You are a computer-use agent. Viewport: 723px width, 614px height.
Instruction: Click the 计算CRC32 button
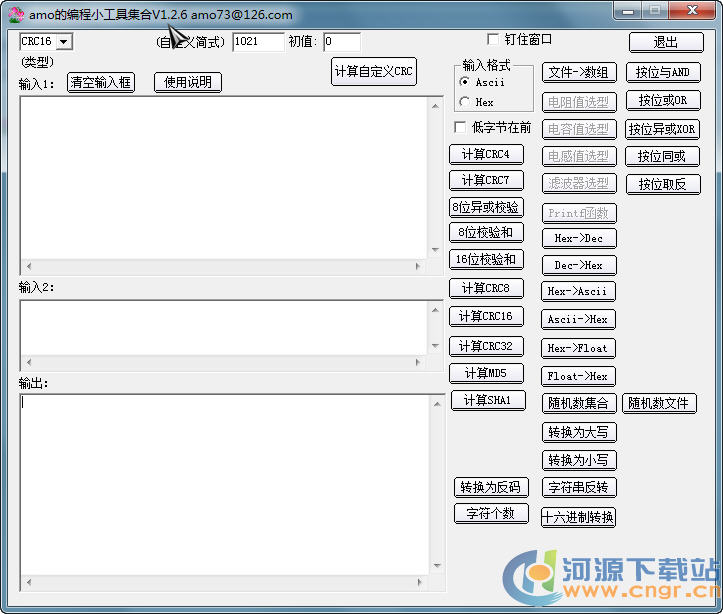pos(486,346)
